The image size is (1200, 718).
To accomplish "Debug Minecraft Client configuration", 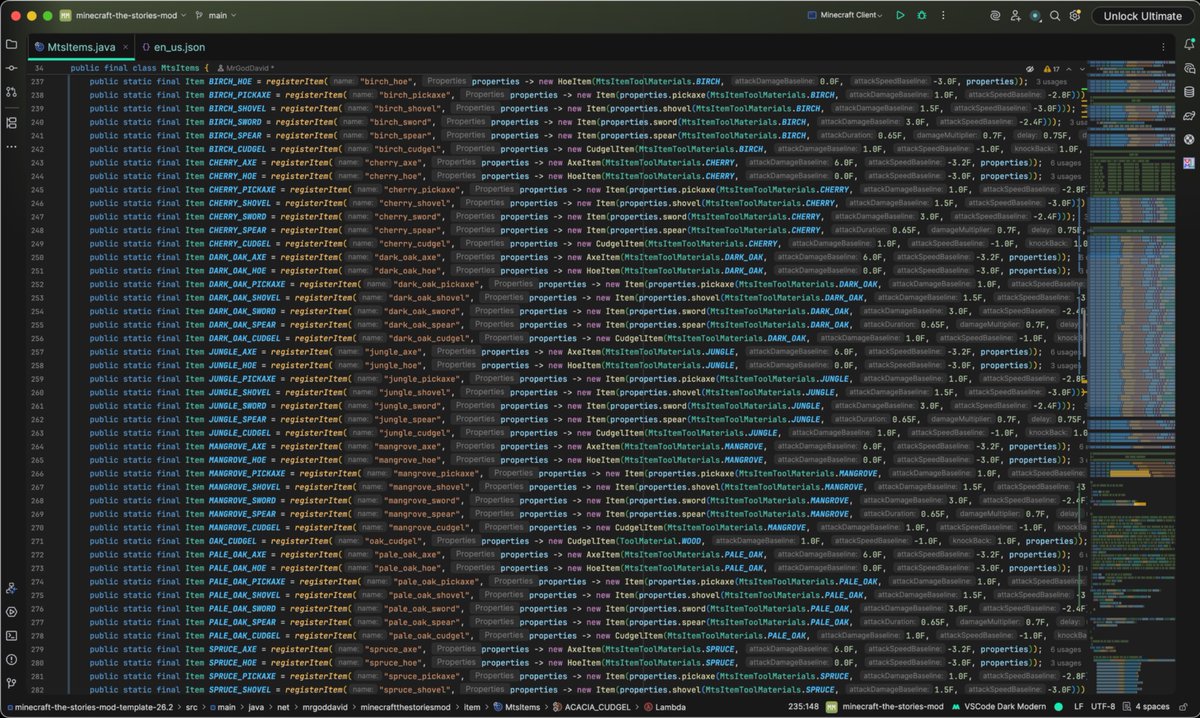I will [x=921, y=16].
